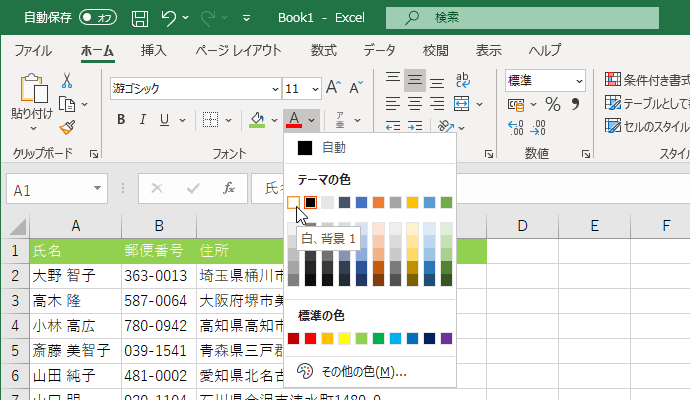Toggle Bold formatting
Image resolution: width=690 pixels, height=400 pixels.
pos(121,120)
